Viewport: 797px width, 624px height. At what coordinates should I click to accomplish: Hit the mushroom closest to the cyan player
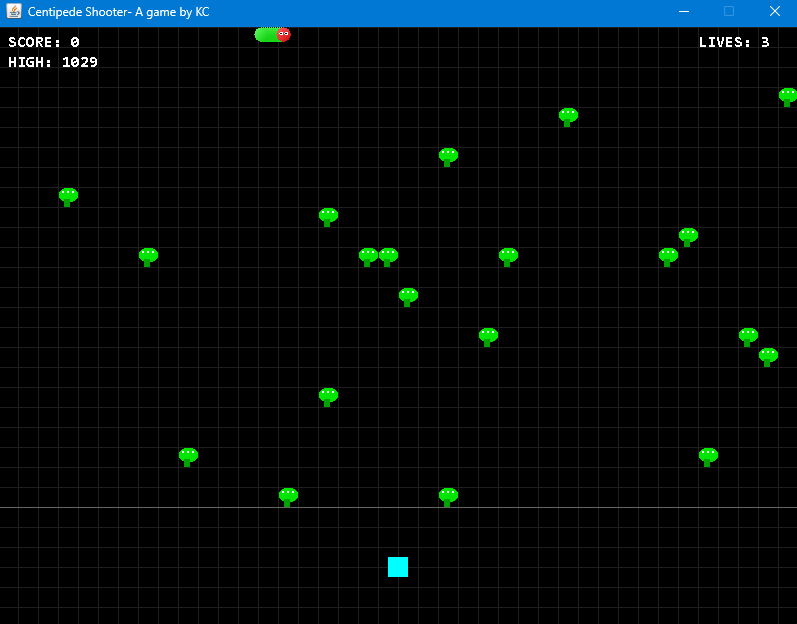[448, 496]
